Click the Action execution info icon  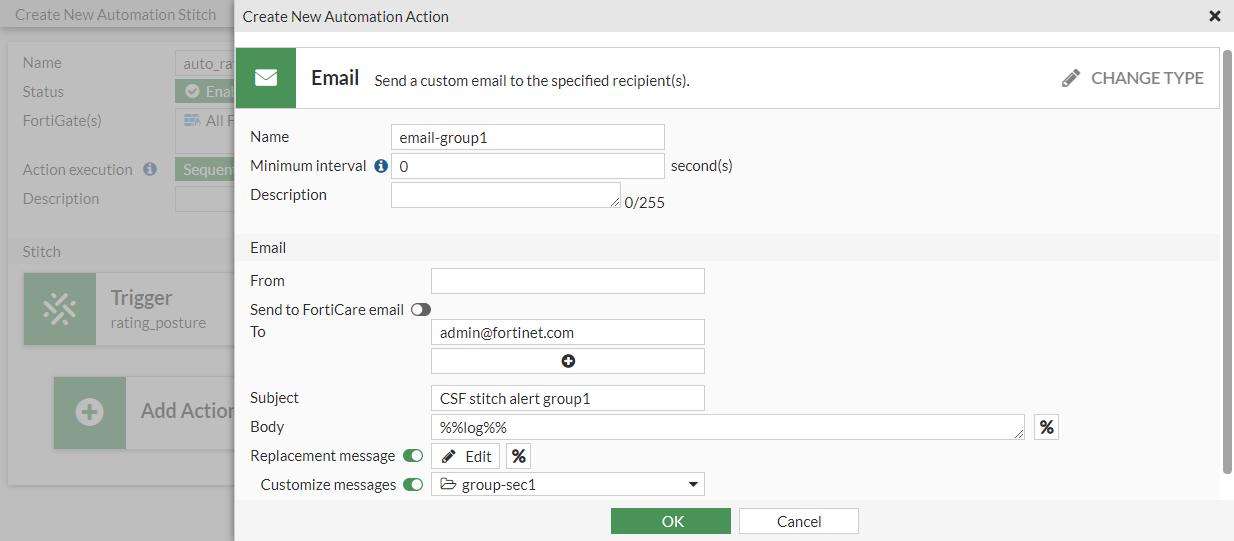click(x=150, y=170)
